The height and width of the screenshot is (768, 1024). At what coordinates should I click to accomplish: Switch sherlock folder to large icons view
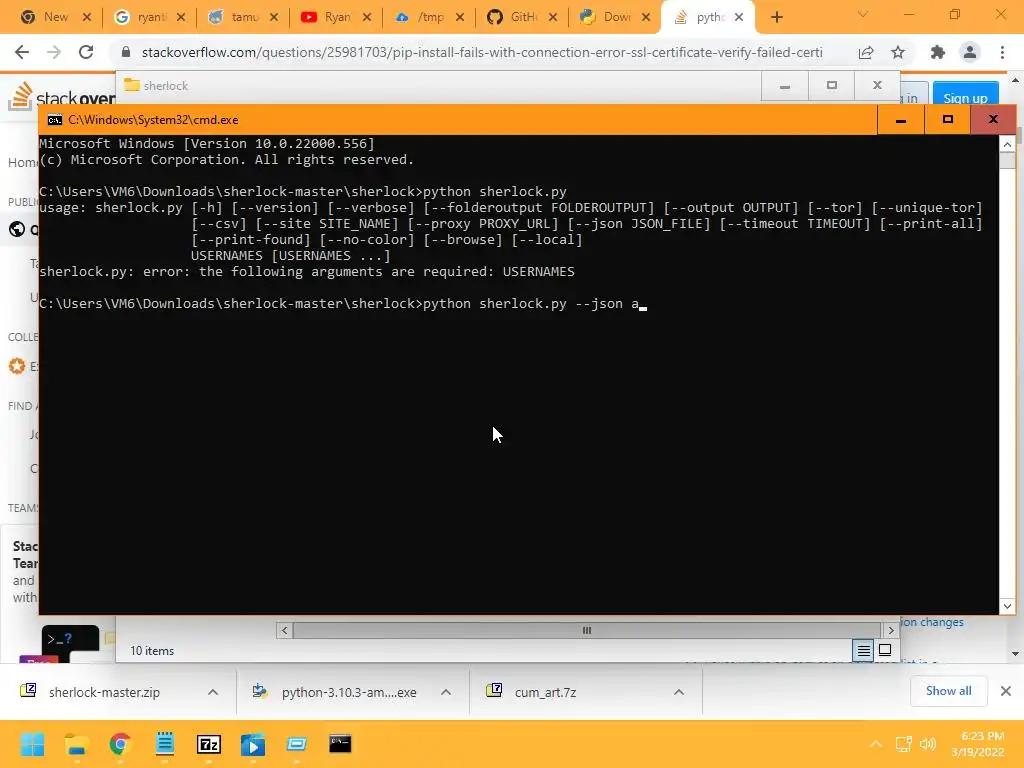tap(885, 650)
